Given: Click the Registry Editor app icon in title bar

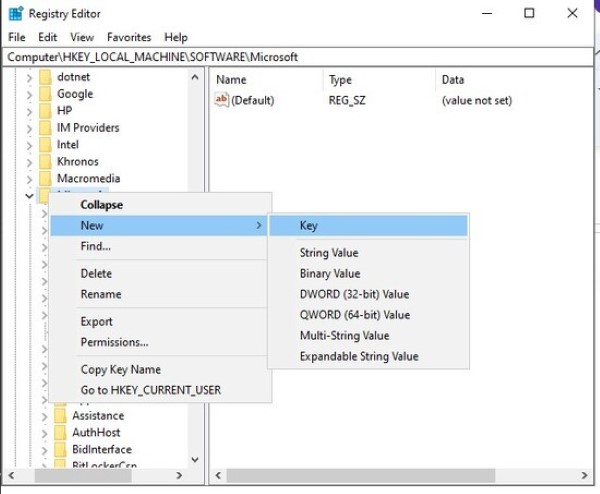Looking at the screenshot, I should [x=15, y=13].
